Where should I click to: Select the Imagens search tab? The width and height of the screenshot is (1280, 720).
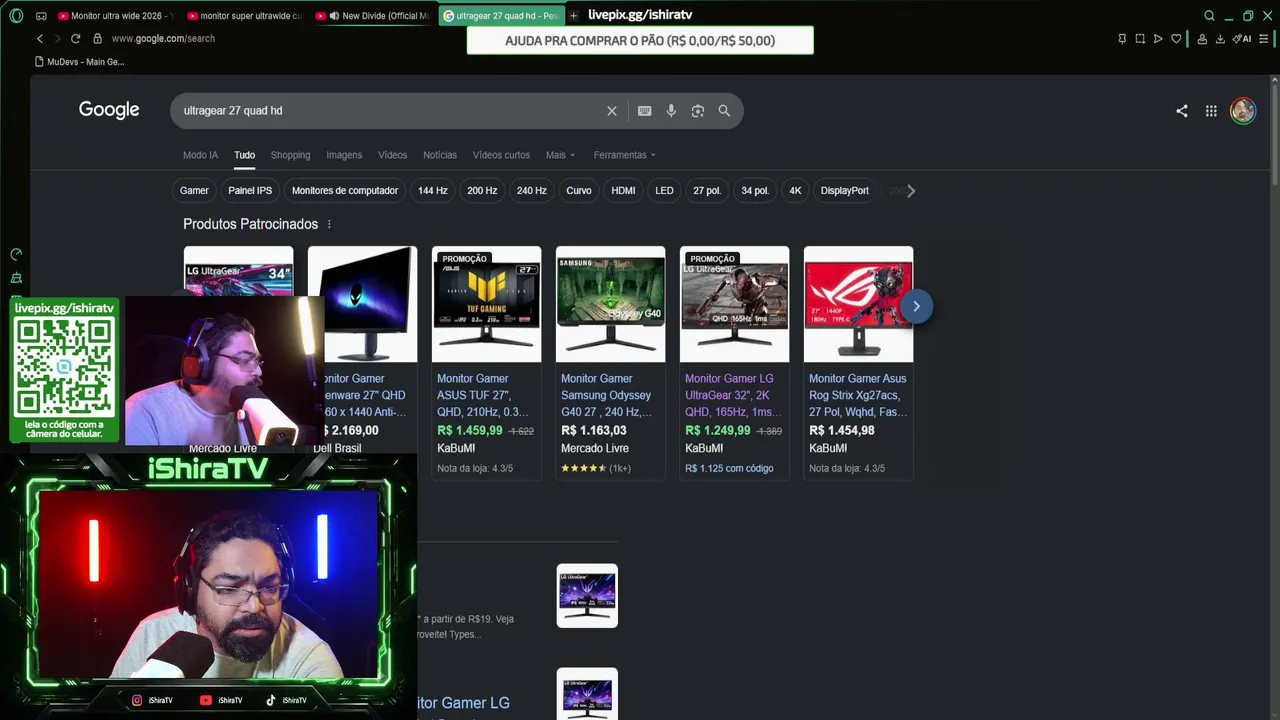click(x=344, y=155)
